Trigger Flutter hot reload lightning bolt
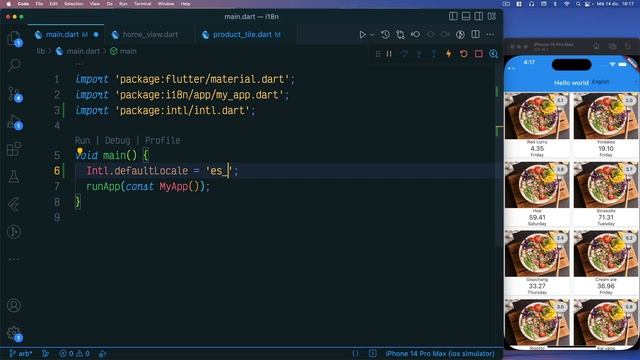Viewport: 640px width, 360px height. tap(449, 54)
